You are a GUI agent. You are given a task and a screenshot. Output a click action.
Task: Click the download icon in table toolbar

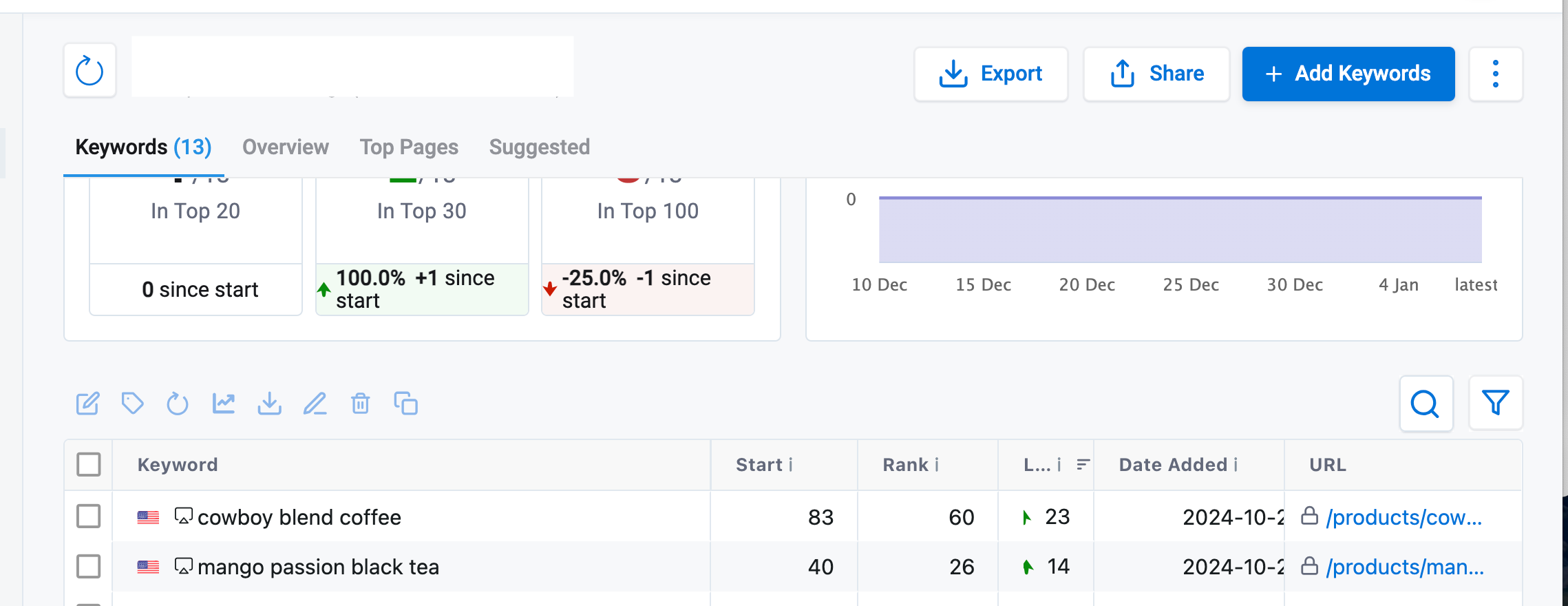coord(269,404)
